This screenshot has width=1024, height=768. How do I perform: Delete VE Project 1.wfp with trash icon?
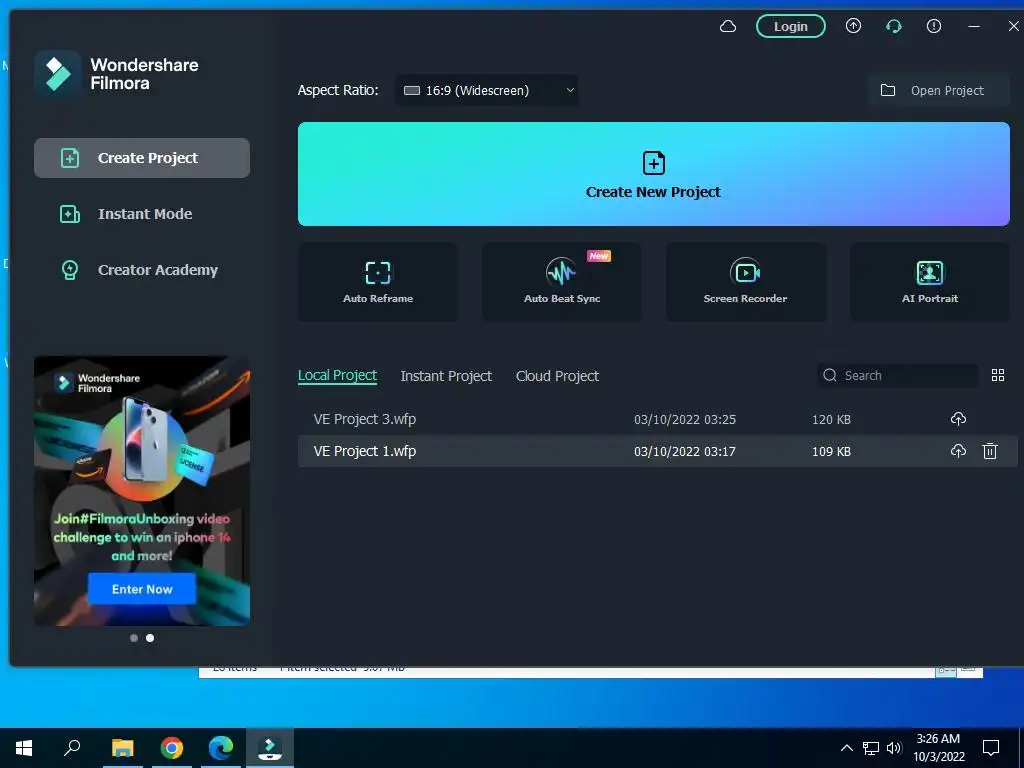(990, 451)
